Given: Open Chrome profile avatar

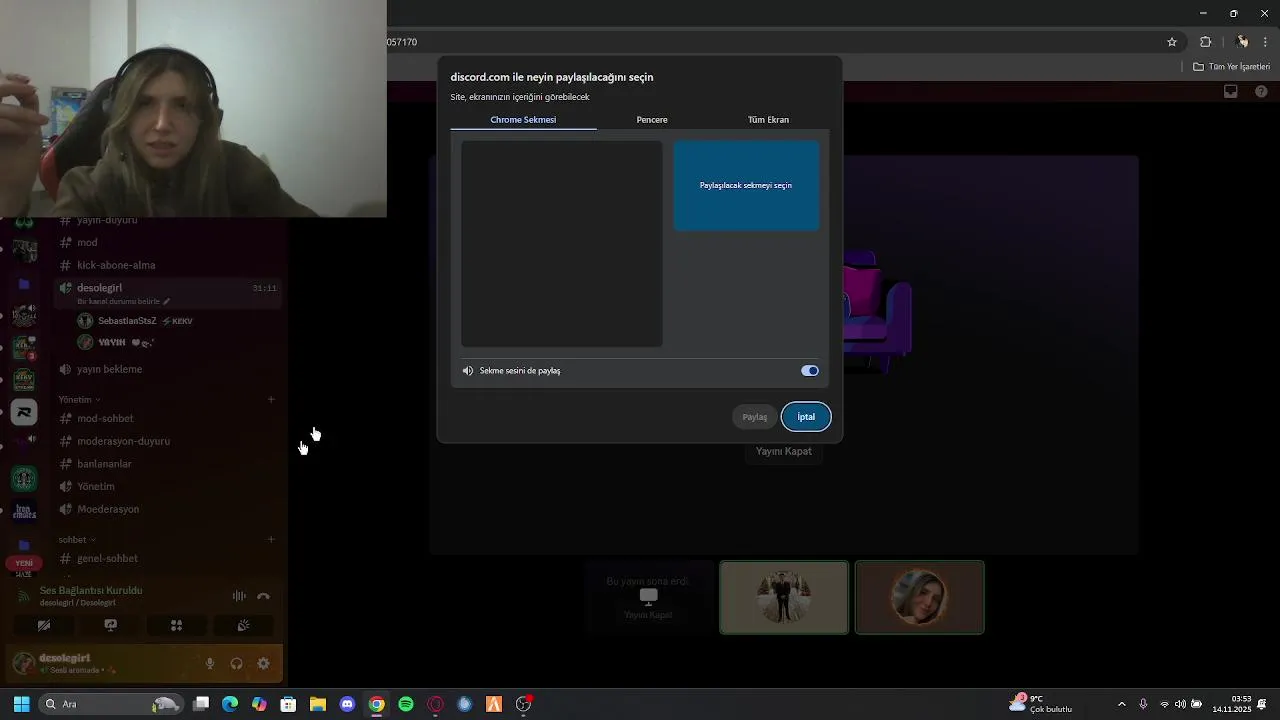Looking at the screenshot, I should click(x=1242, y=42).
